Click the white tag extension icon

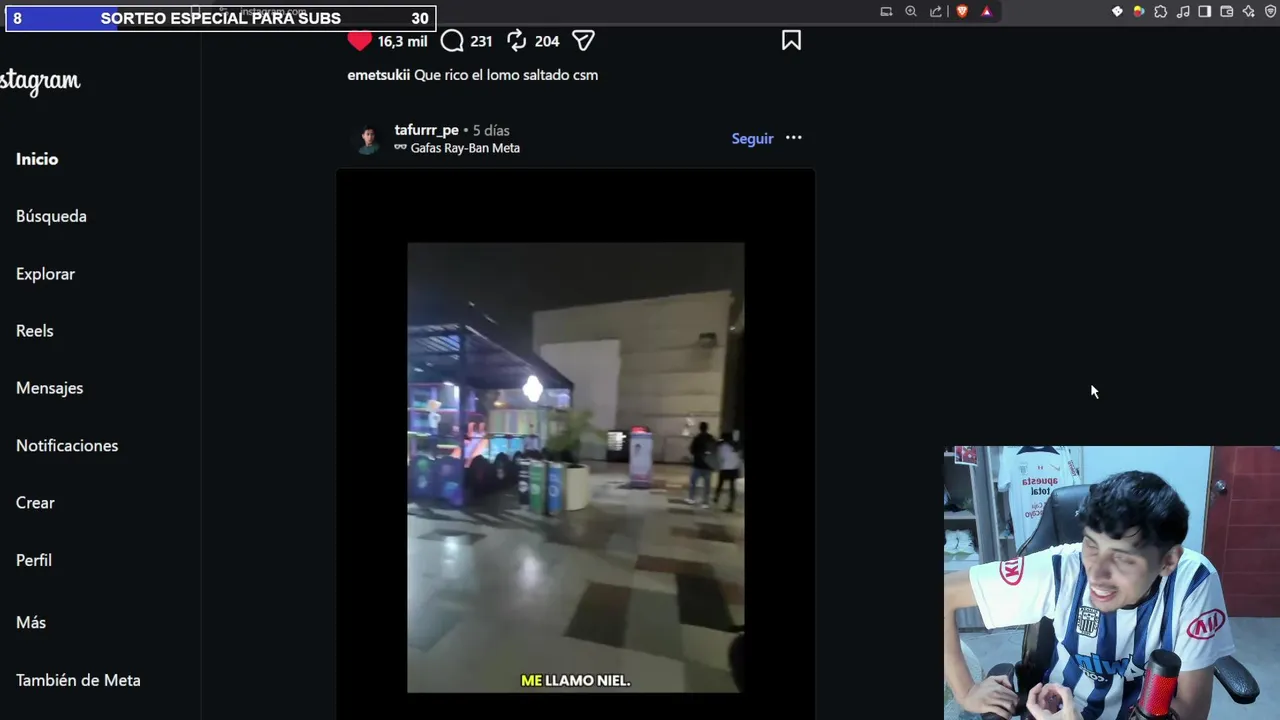coord(1117,12)
